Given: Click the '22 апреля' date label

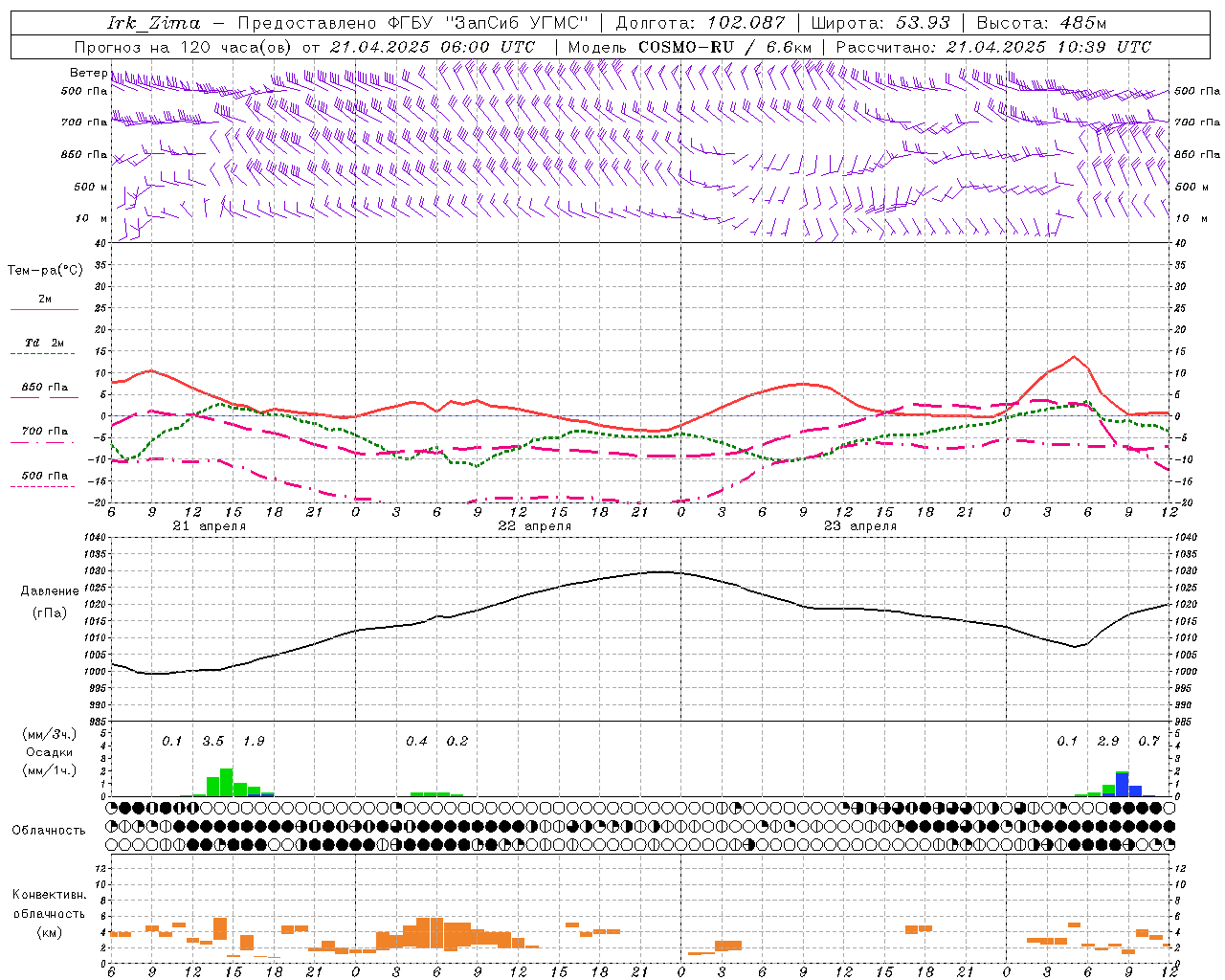Looking at the screenshot, I should point(534,526).
